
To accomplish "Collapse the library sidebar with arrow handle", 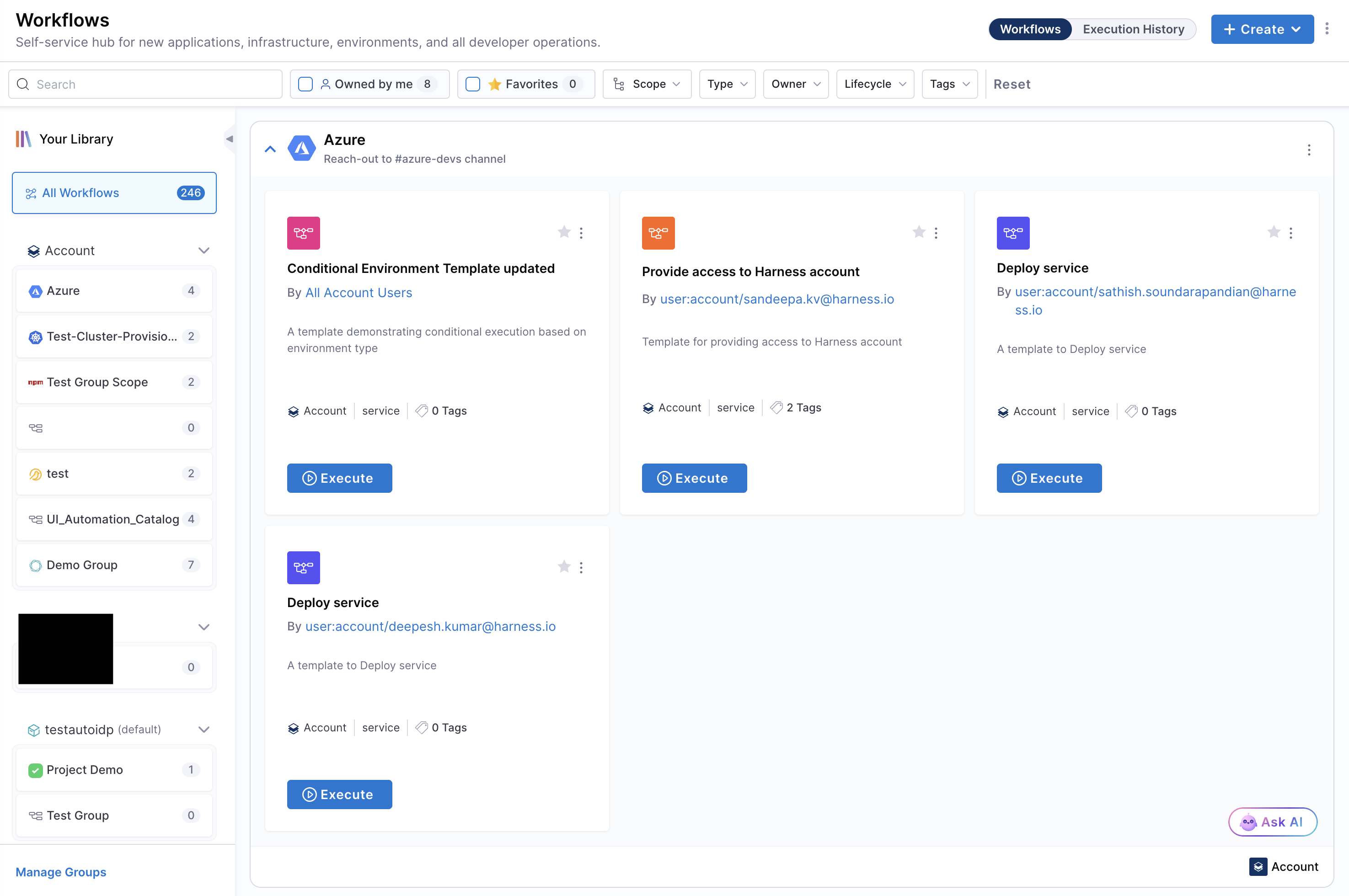I will coord(229,139).
